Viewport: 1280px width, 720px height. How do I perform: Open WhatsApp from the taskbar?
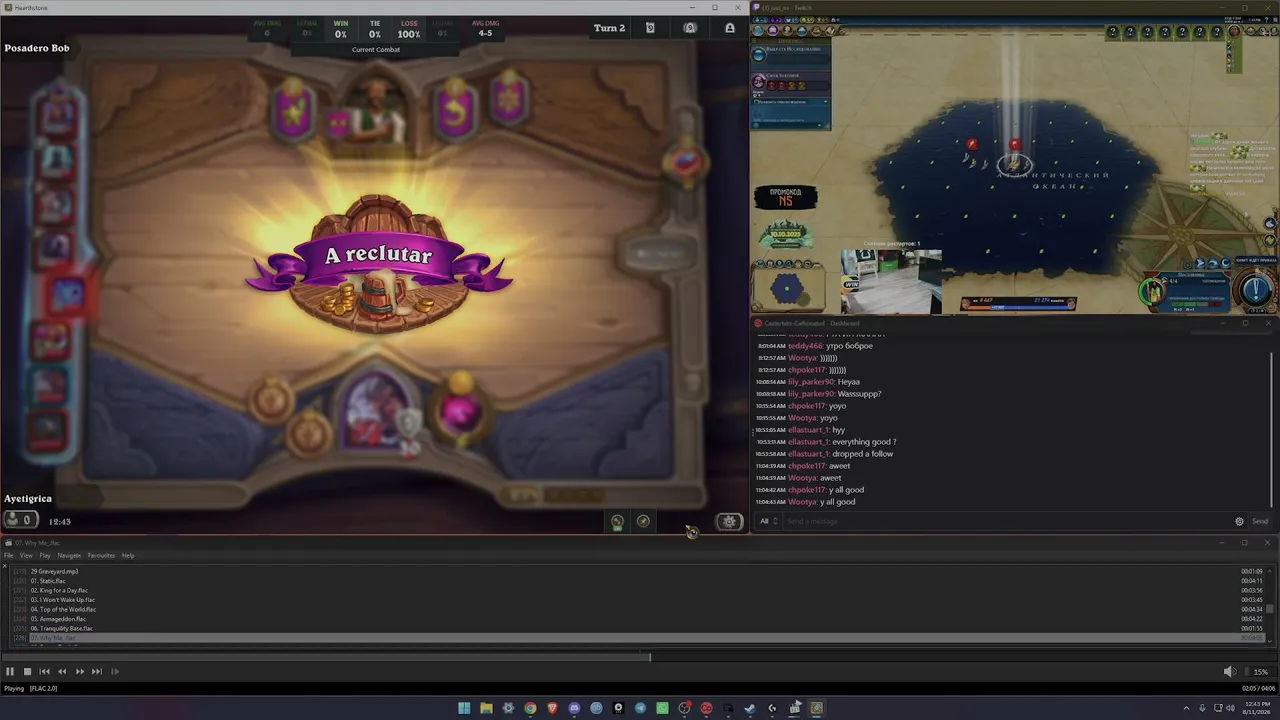pos(662,708)
